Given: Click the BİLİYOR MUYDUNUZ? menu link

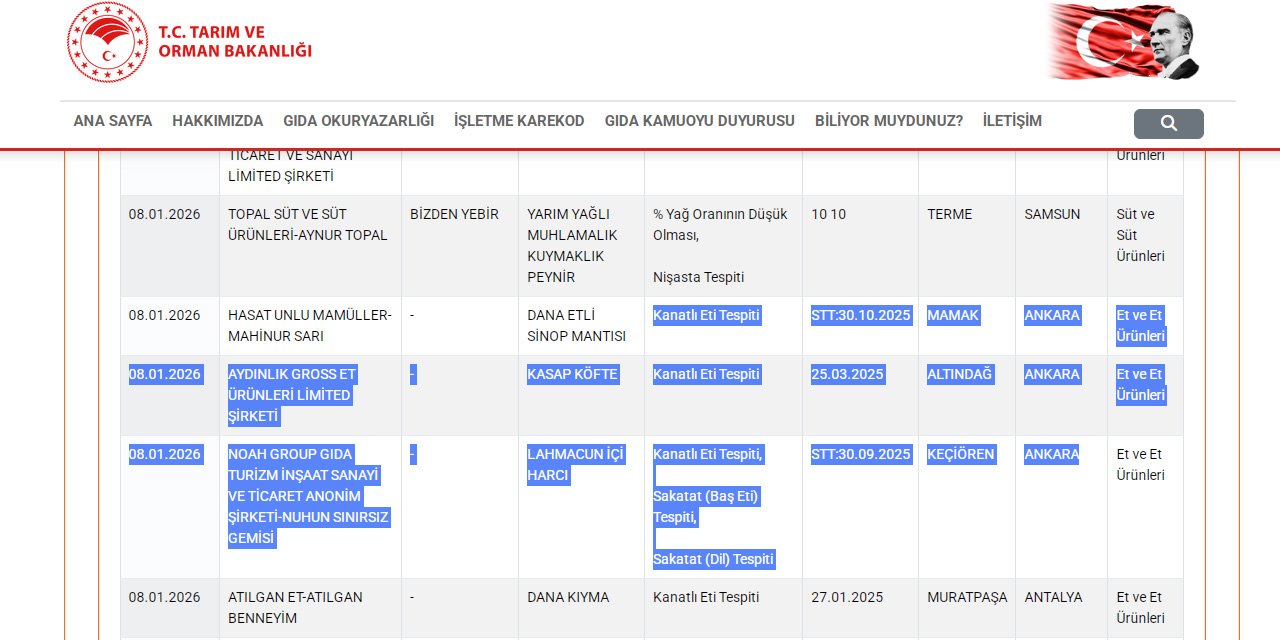Looking at the screenshot, I should [888, 121].
